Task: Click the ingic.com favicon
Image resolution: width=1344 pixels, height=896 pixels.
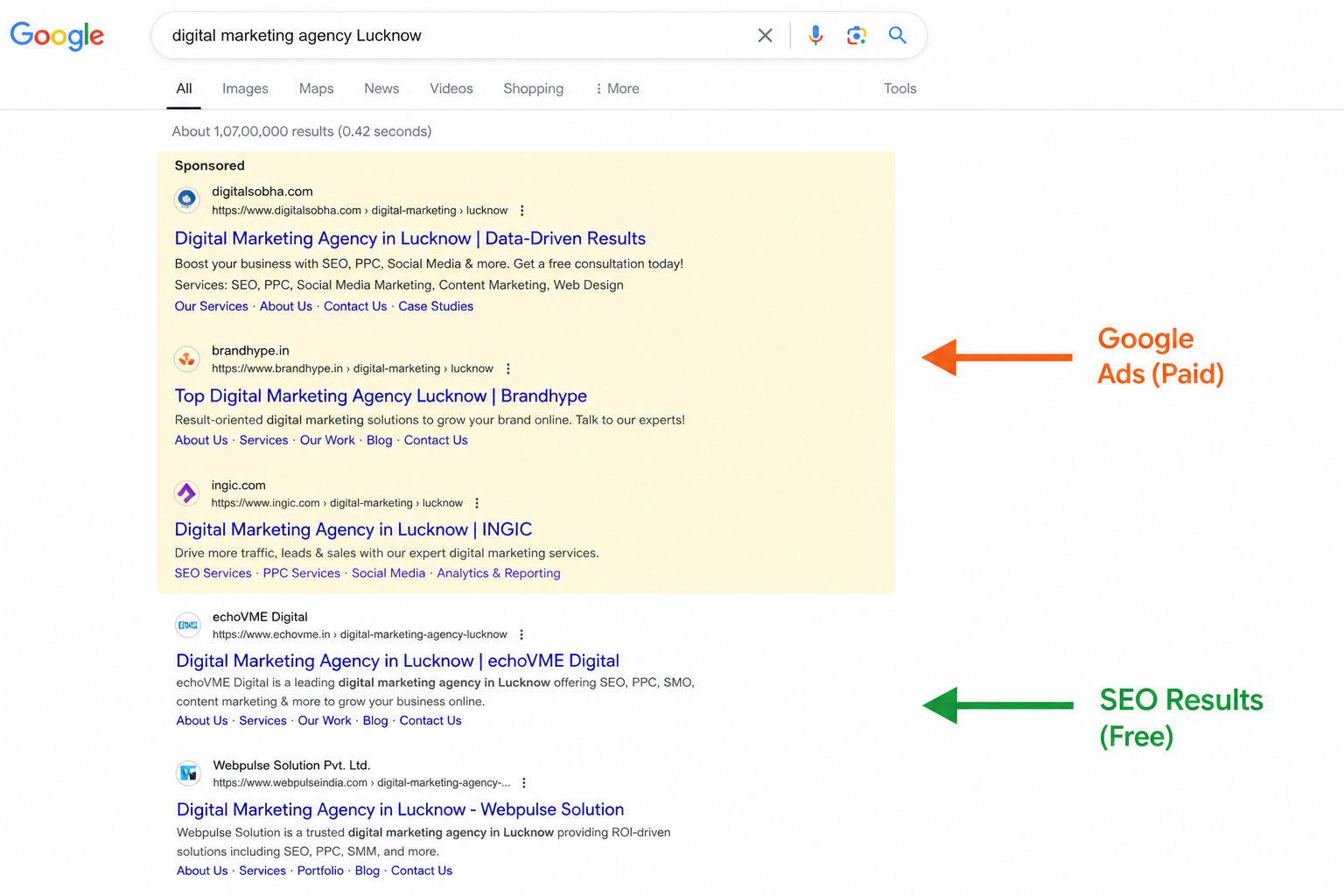Action: [x=187, y=493]
